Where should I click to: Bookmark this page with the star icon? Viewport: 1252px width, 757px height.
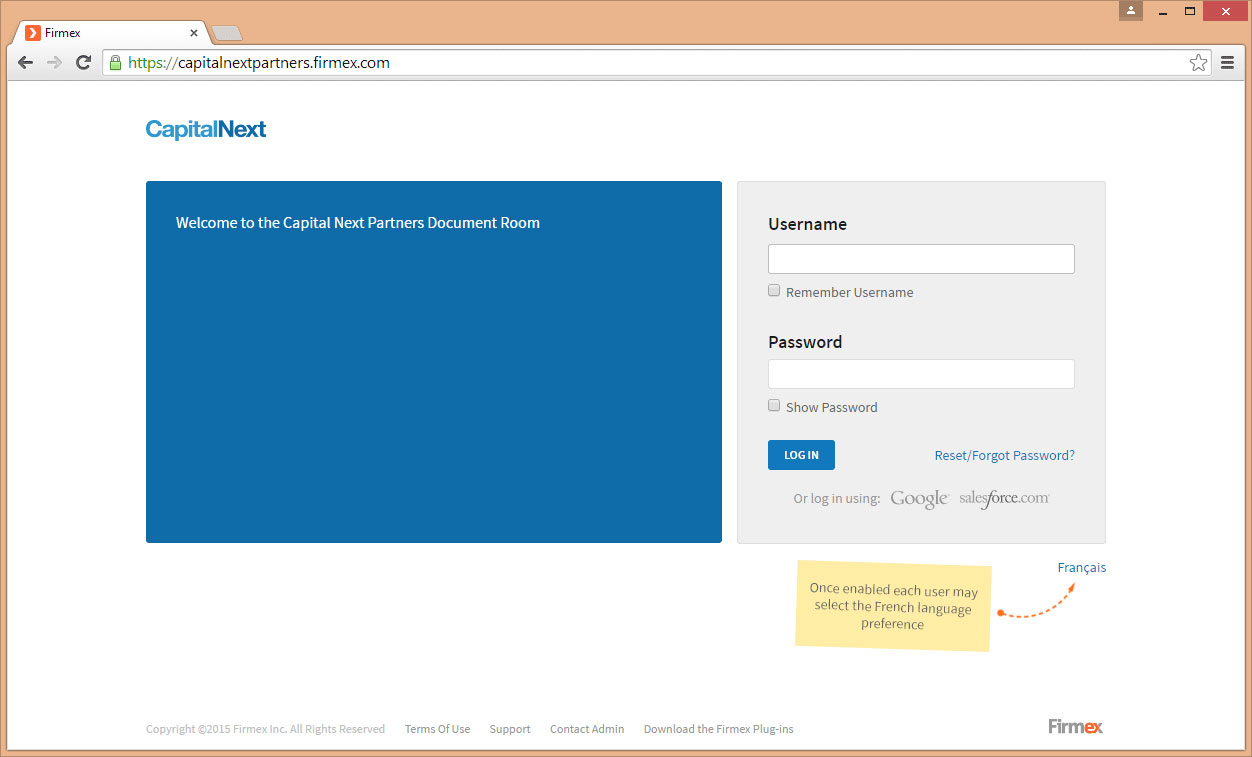point(1198,63)
